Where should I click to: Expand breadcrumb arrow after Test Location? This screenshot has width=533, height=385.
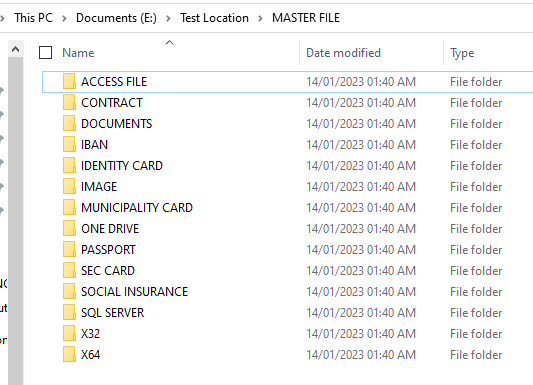[x=260, y=18]
